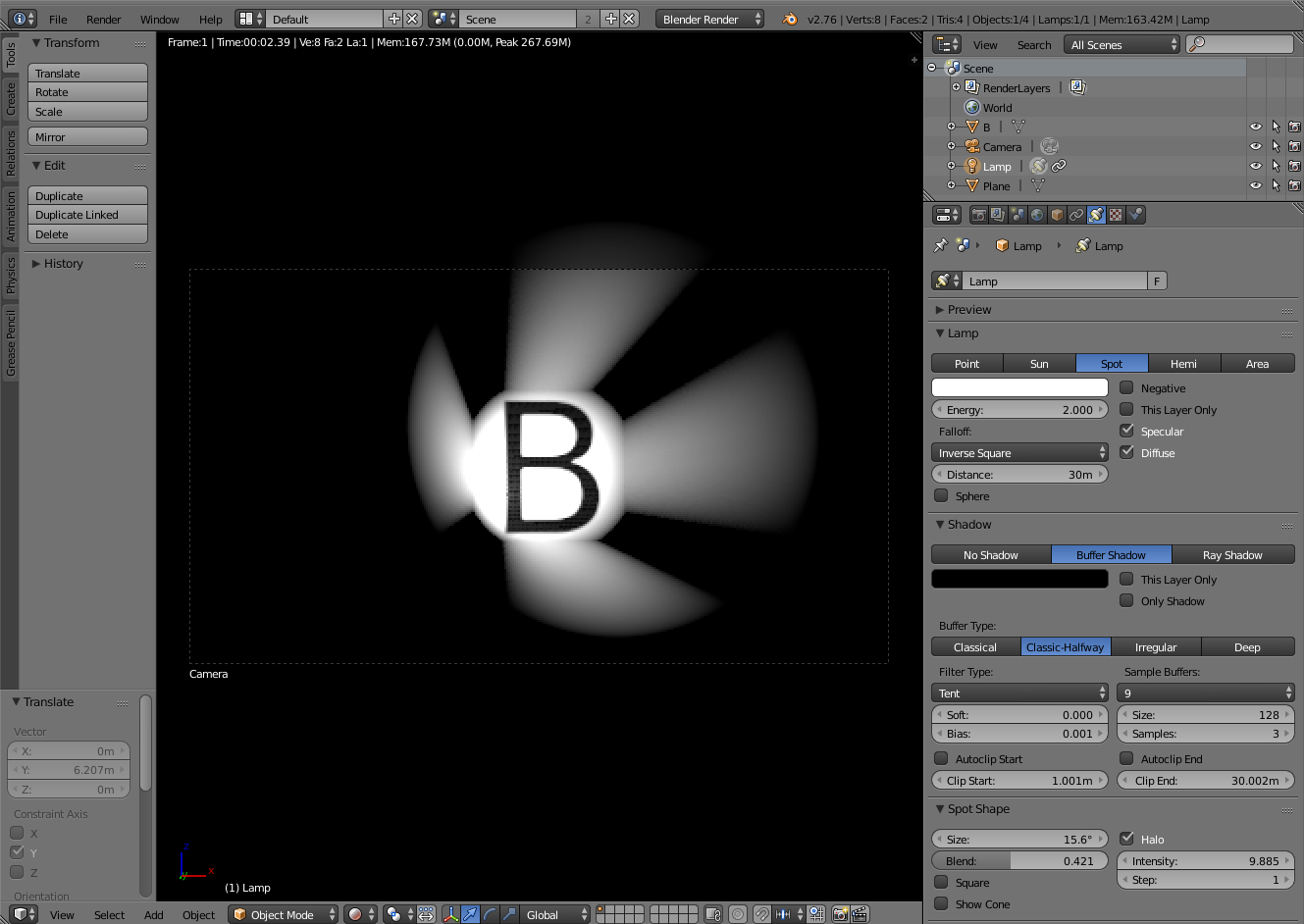Open the Inverse Square falloff dropdown
The image size is (1304, 924).
click(1019, 452)
